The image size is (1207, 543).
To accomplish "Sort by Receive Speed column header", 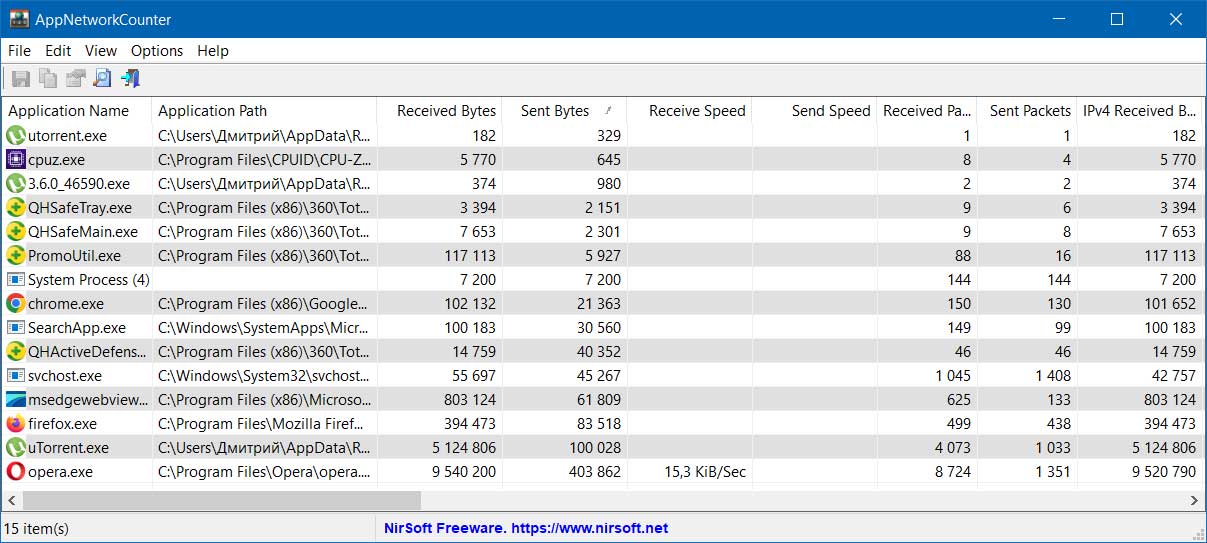I will click(x=689, y=111).
